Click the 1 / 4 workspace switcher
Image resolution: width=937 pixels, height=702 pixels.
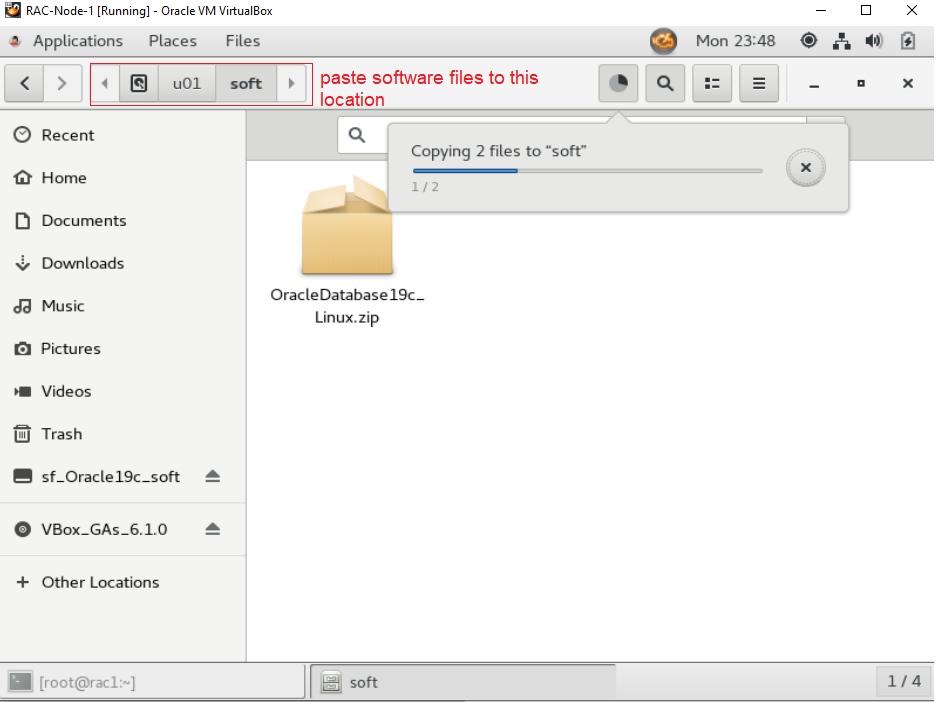(x=904, y=682)
